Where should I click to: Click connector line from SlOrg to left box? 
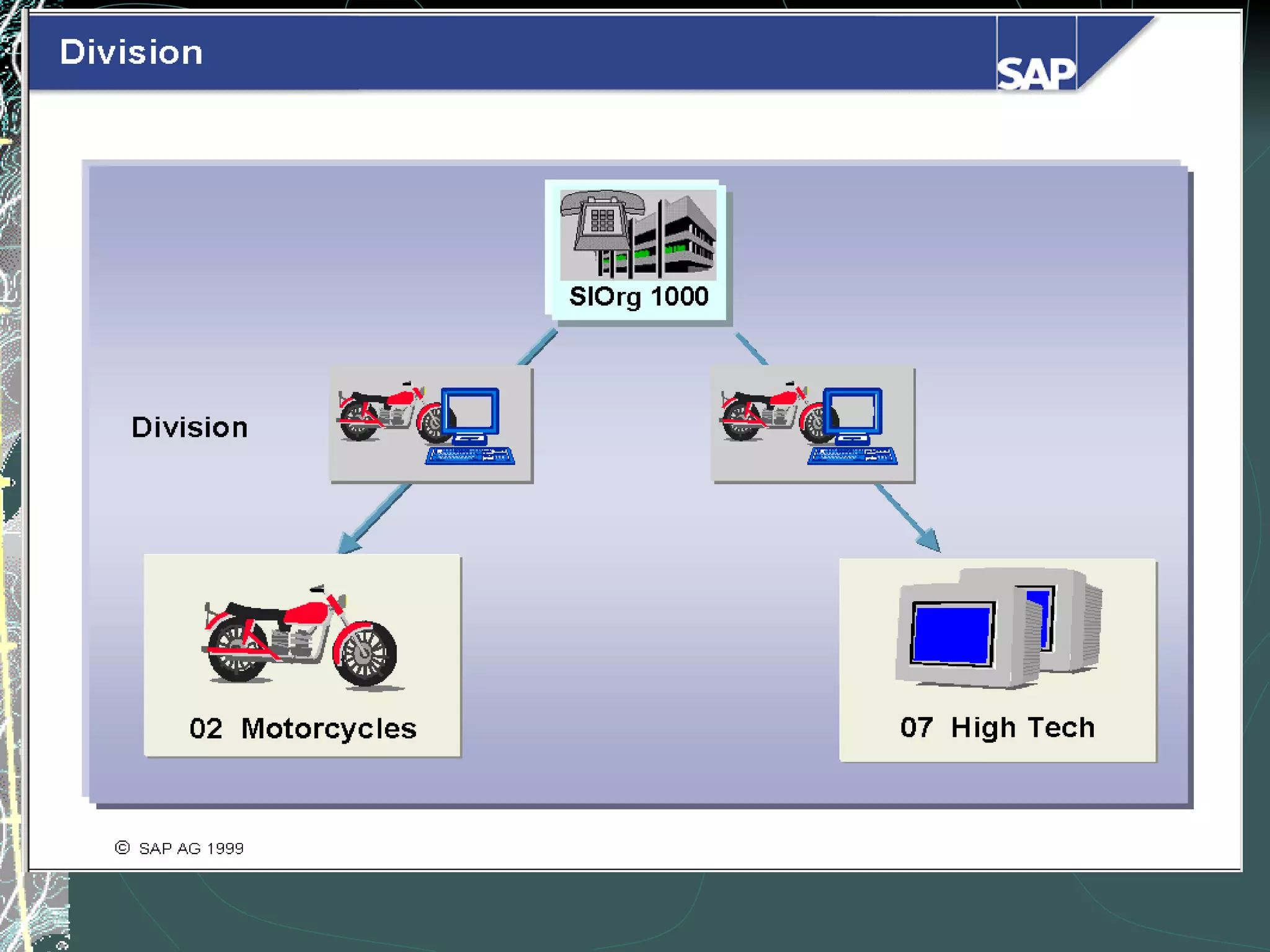click(x=537, y=348)
